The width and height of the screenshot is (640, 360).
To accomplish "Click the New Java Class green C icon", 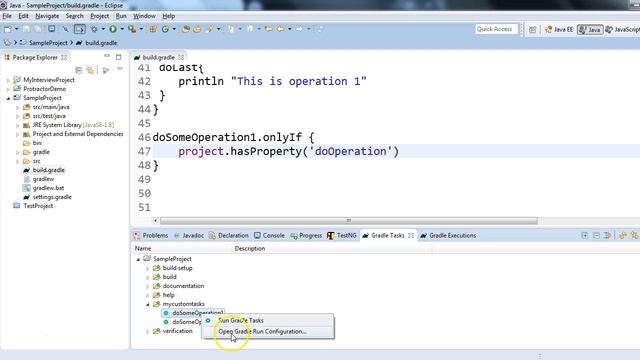I will click(x=165, y=29).
